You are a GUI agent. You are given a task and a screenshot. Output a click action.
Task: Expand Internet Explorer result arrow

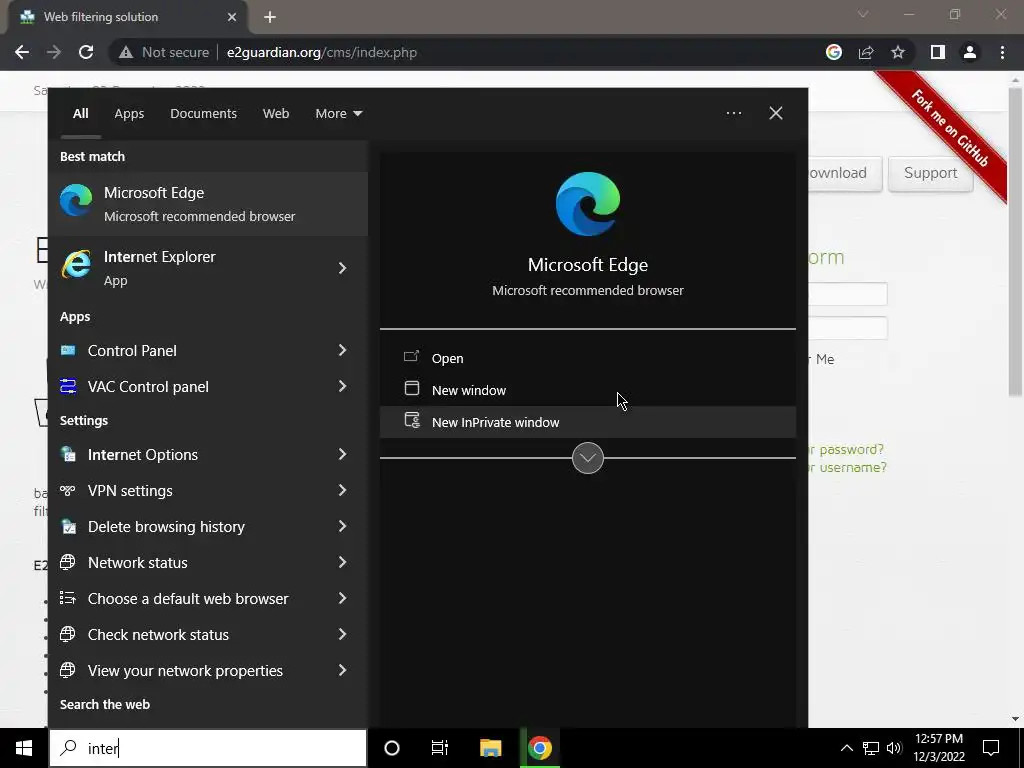coord(342,268)
